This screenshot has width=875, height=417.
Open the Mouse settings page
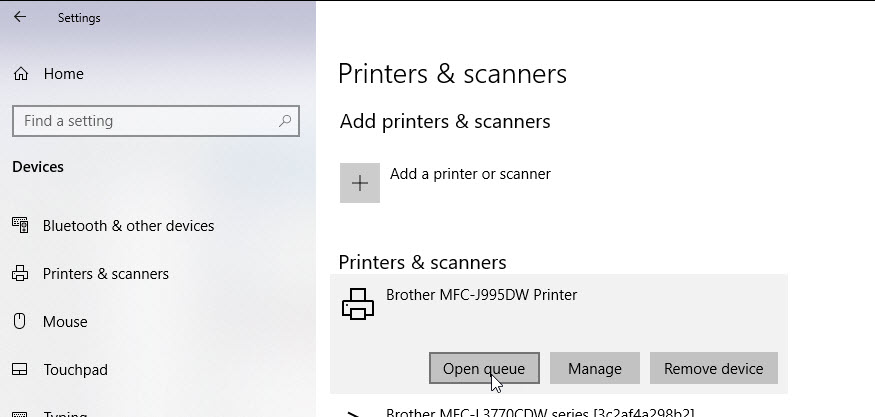tap(65, 322)
